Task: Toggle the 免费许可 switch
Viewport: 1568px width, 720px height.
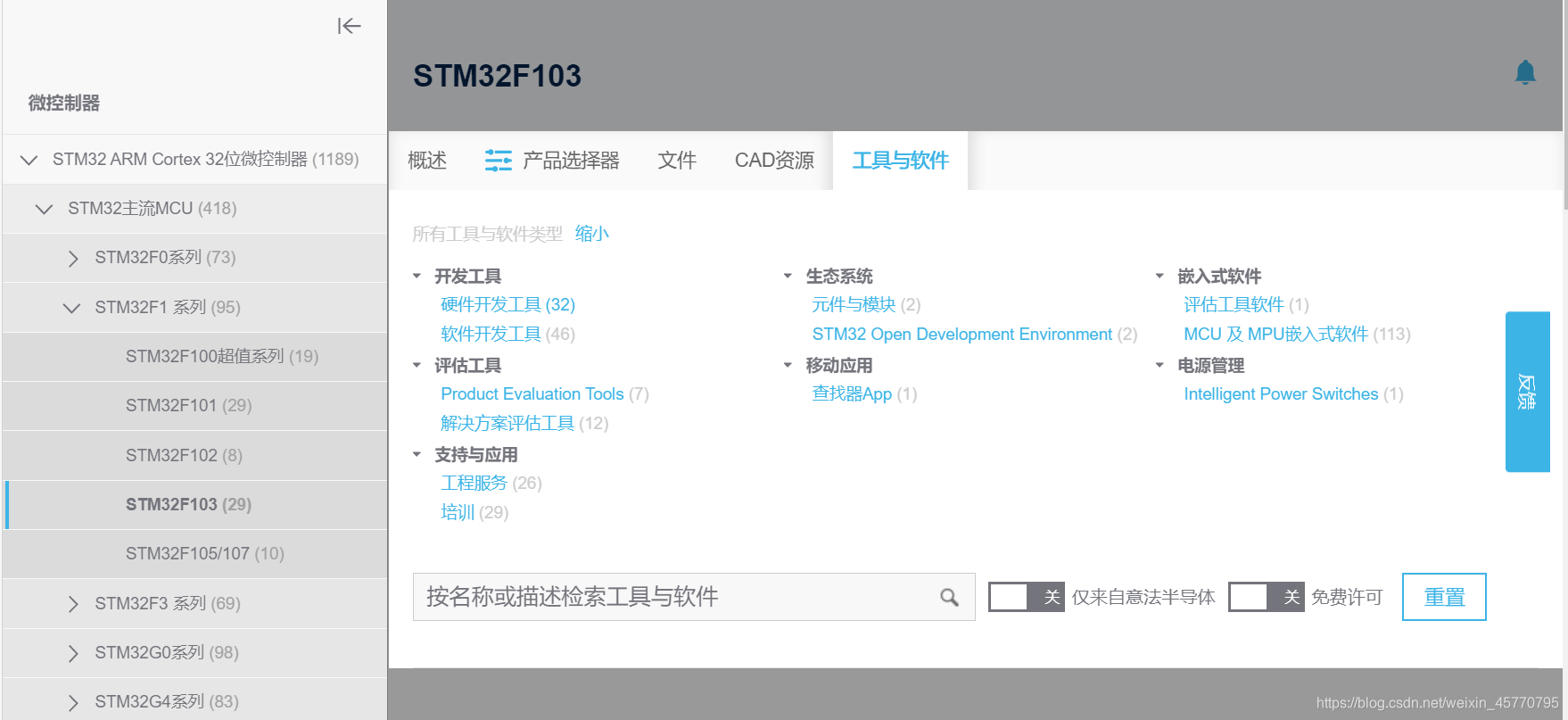Action: pyautogui.click(x=1266, y=597)
